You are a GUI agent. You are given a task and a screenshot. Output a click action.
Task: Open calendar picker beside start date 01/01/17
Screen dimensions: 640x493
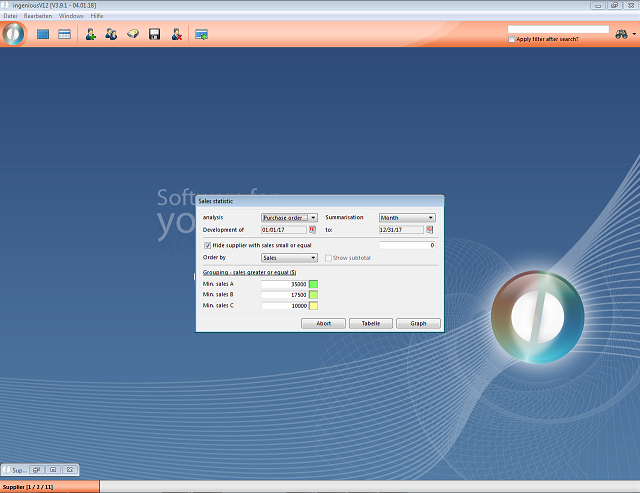point(312,230)
